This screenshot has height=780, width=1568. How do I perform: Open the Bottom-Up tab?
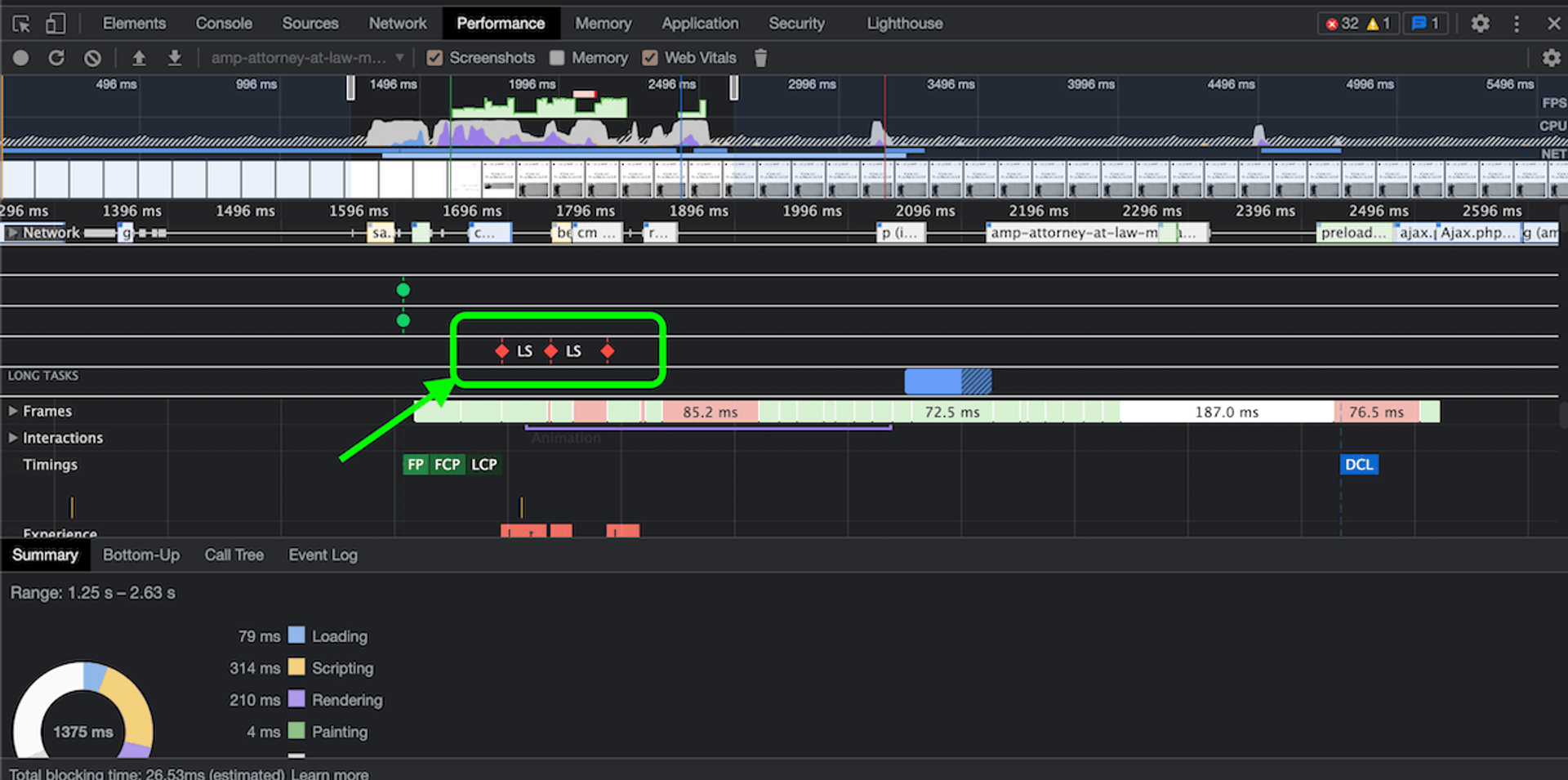(x=141, y=555)
